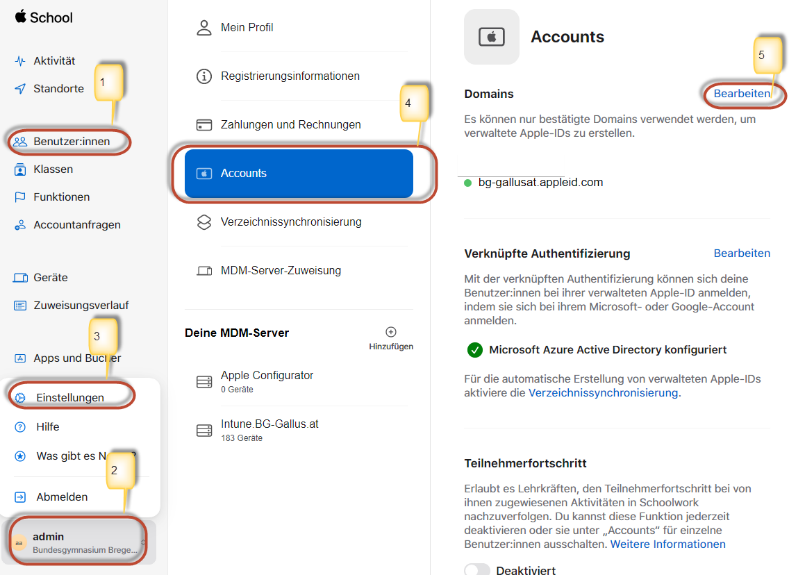Open the Mein Profil settings section
This screenshot has width=789, height=575.
coord(246,27)
